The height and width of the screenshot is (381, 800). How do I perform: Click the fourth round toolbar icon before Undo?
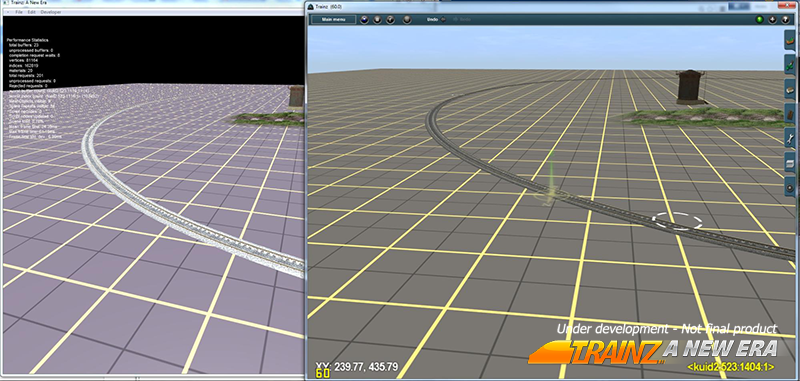coord(407,19)
